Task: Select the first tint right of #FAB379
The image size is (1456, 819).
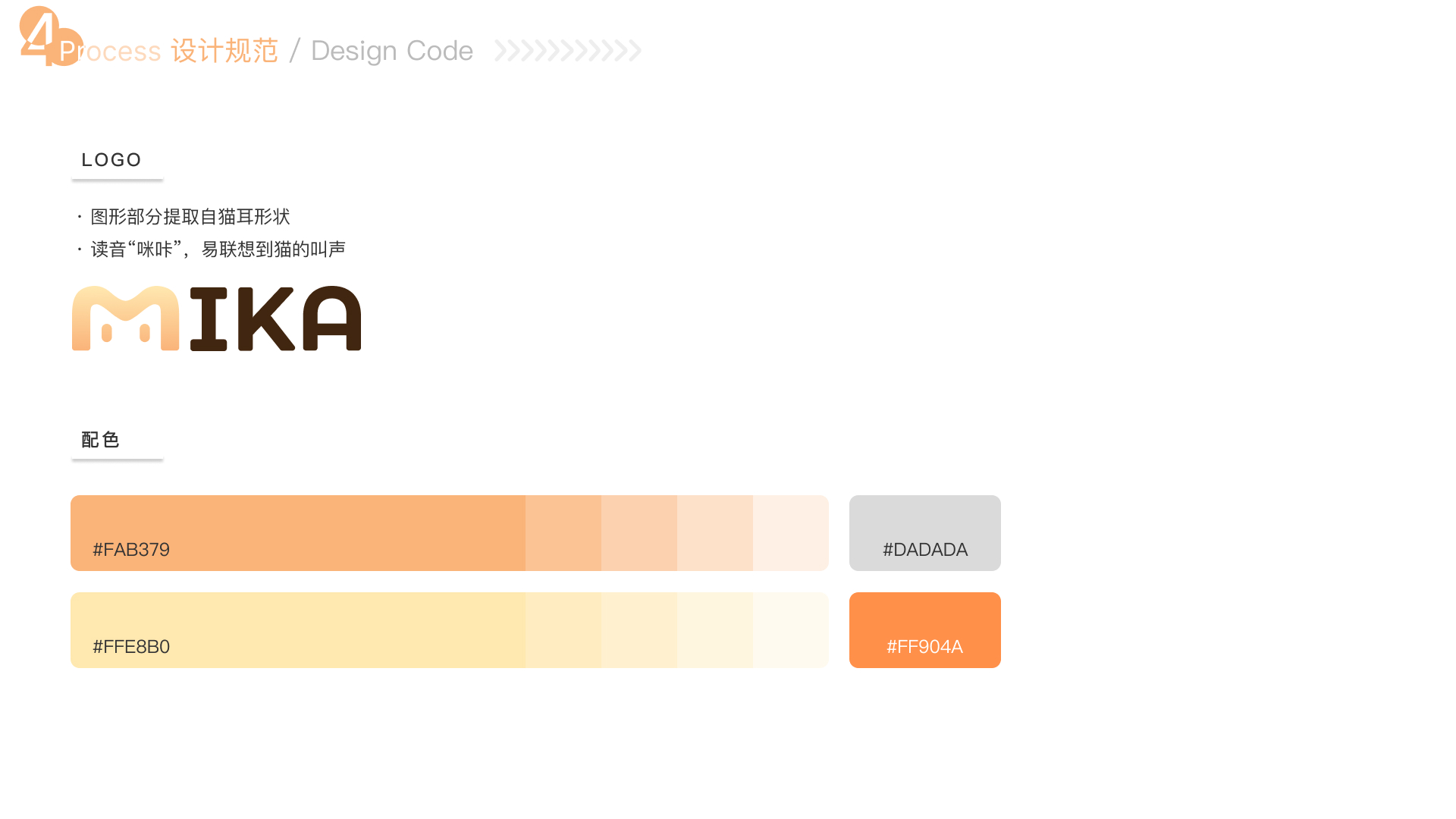Action: click(x=563, y=533)
